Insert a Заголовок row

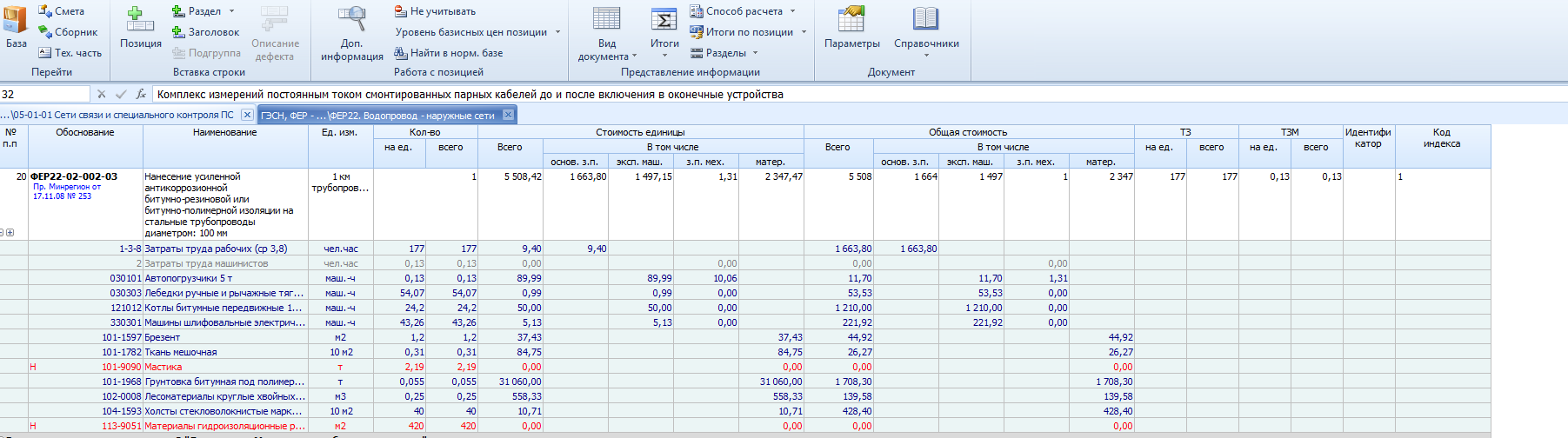pos(205,32)
